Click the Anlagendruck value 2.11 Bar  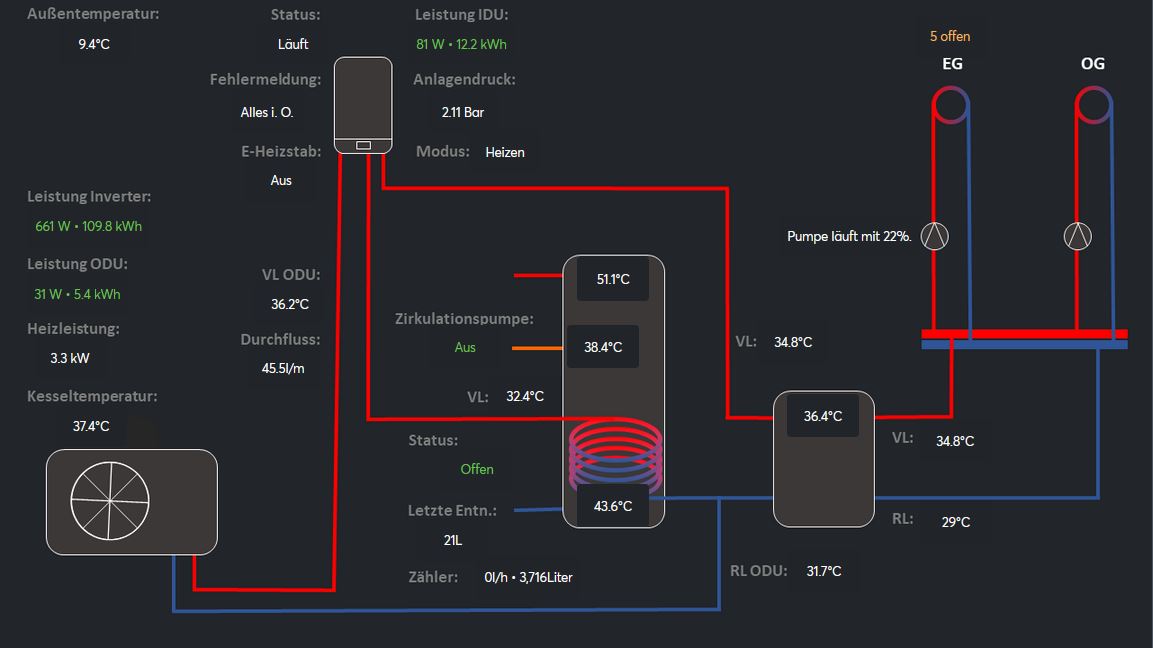click(x=463, y=113)
